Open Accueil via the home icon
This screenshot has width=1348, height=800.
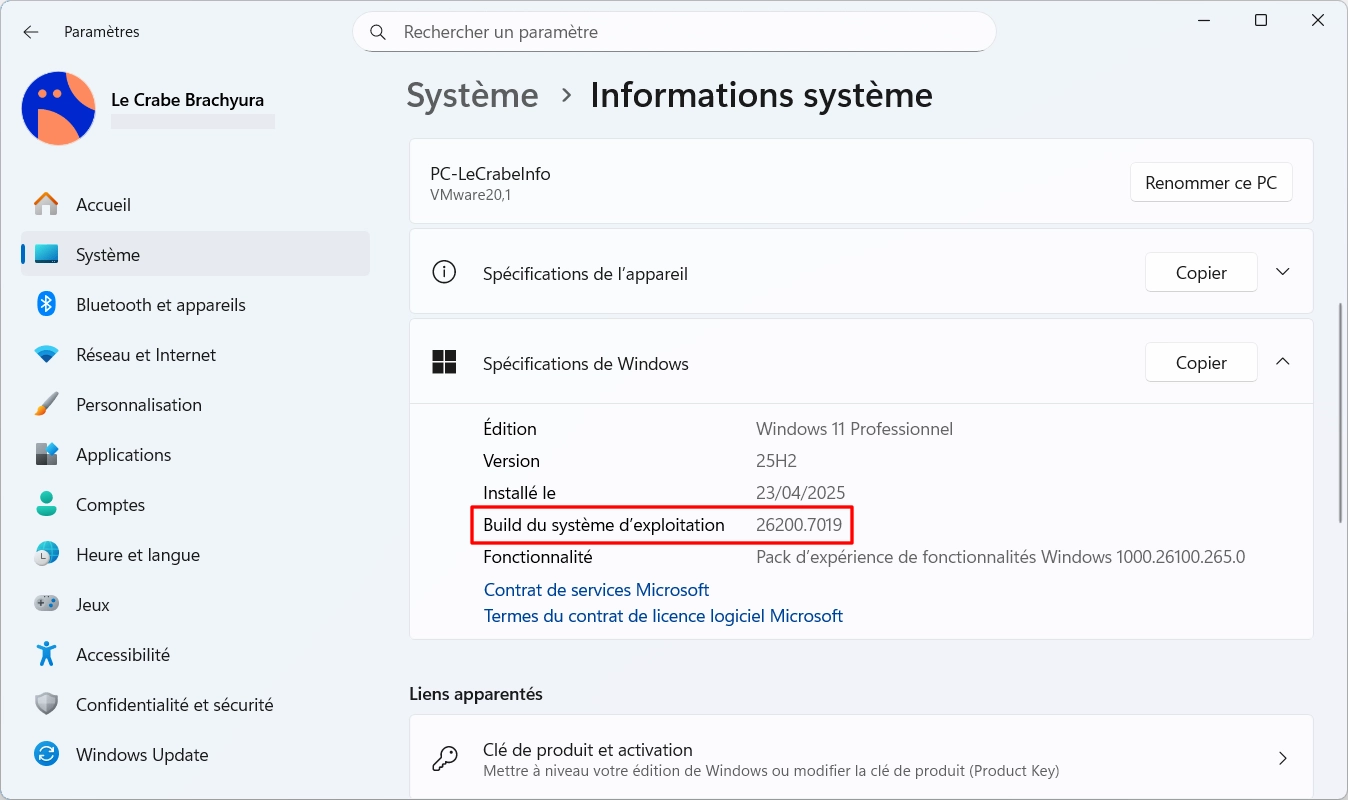pos(46,205)
